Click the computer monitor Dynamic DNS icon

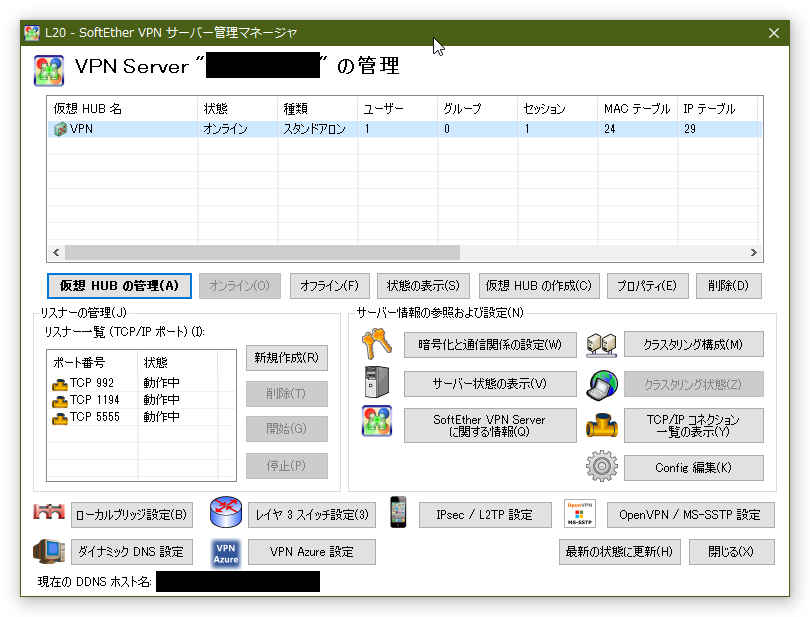point(49,551)
